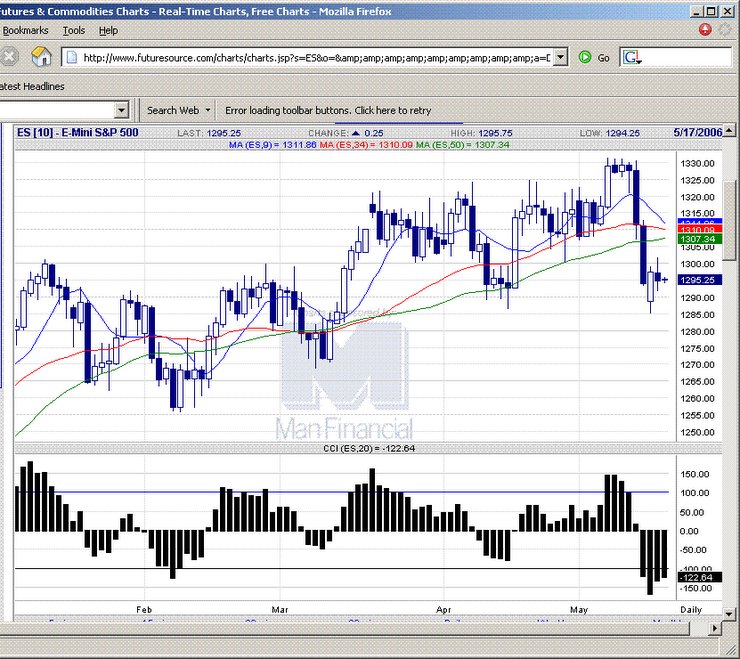Click the CCI (ES,20) = -122.64 label
Screen dimensions: 740x659
(x=369, y=448)
